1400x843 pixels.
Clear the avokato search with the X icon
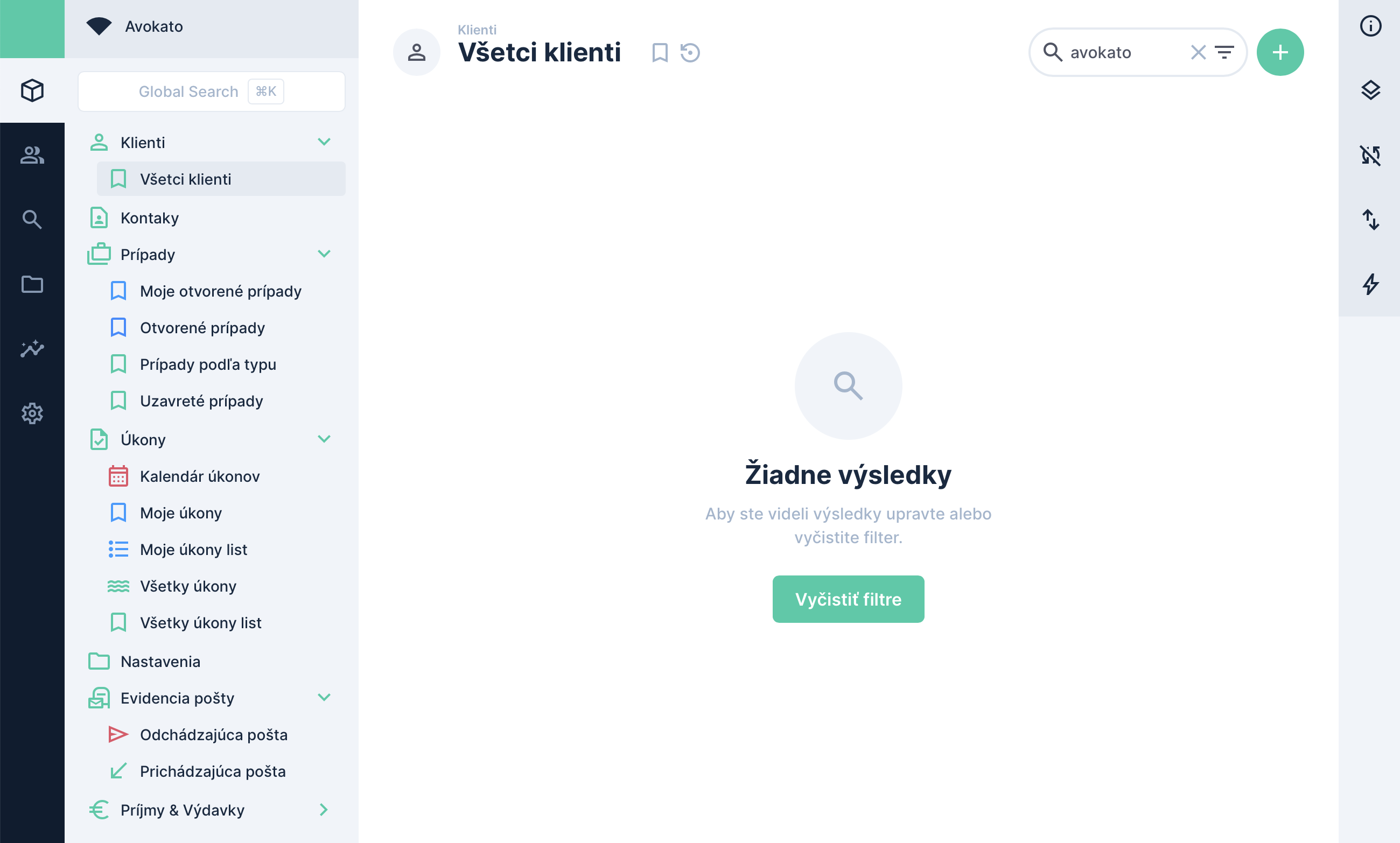pyautogui.click(x=1198, y=52)
